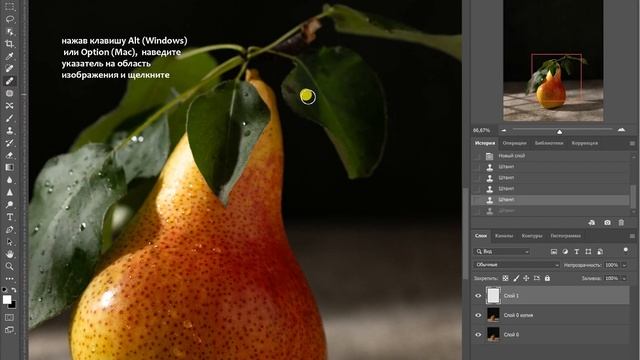Viewport: 640px width, 360px height.
Task: Select the Zoom magnifier tool
Action: click(x=9, y=267)
